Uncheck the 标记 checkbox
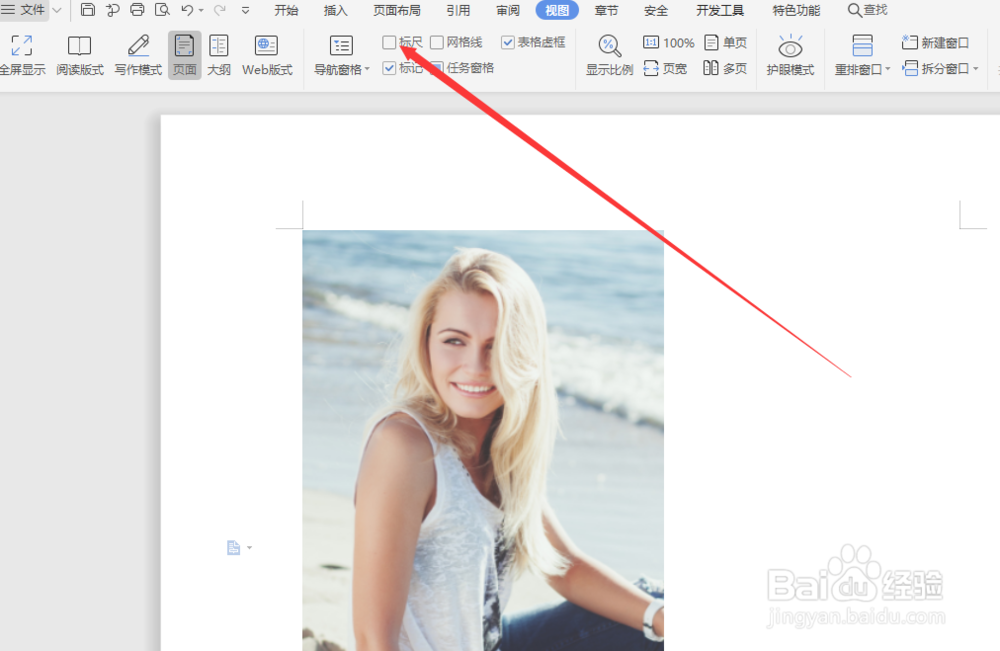Image resolution: width=1000 pixels, height=651 pixels. click(x=389, y=68)
